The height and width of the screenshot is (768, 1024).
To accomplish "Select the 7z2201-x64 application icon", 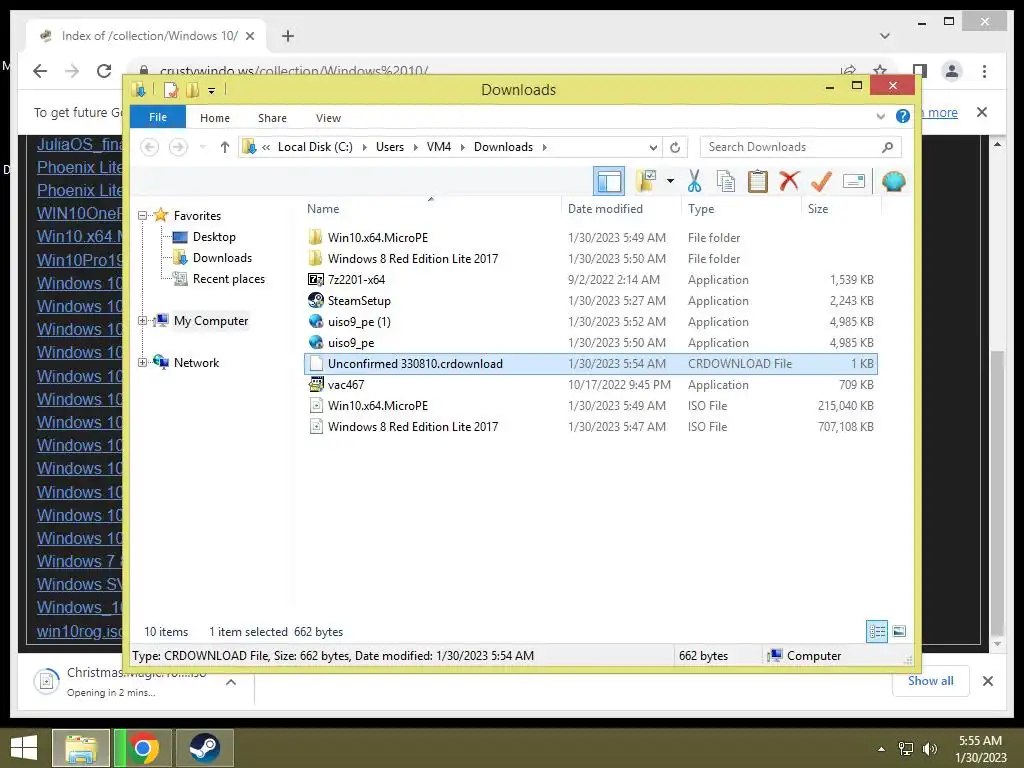I will pyautogui.click(x=315, y=280).
